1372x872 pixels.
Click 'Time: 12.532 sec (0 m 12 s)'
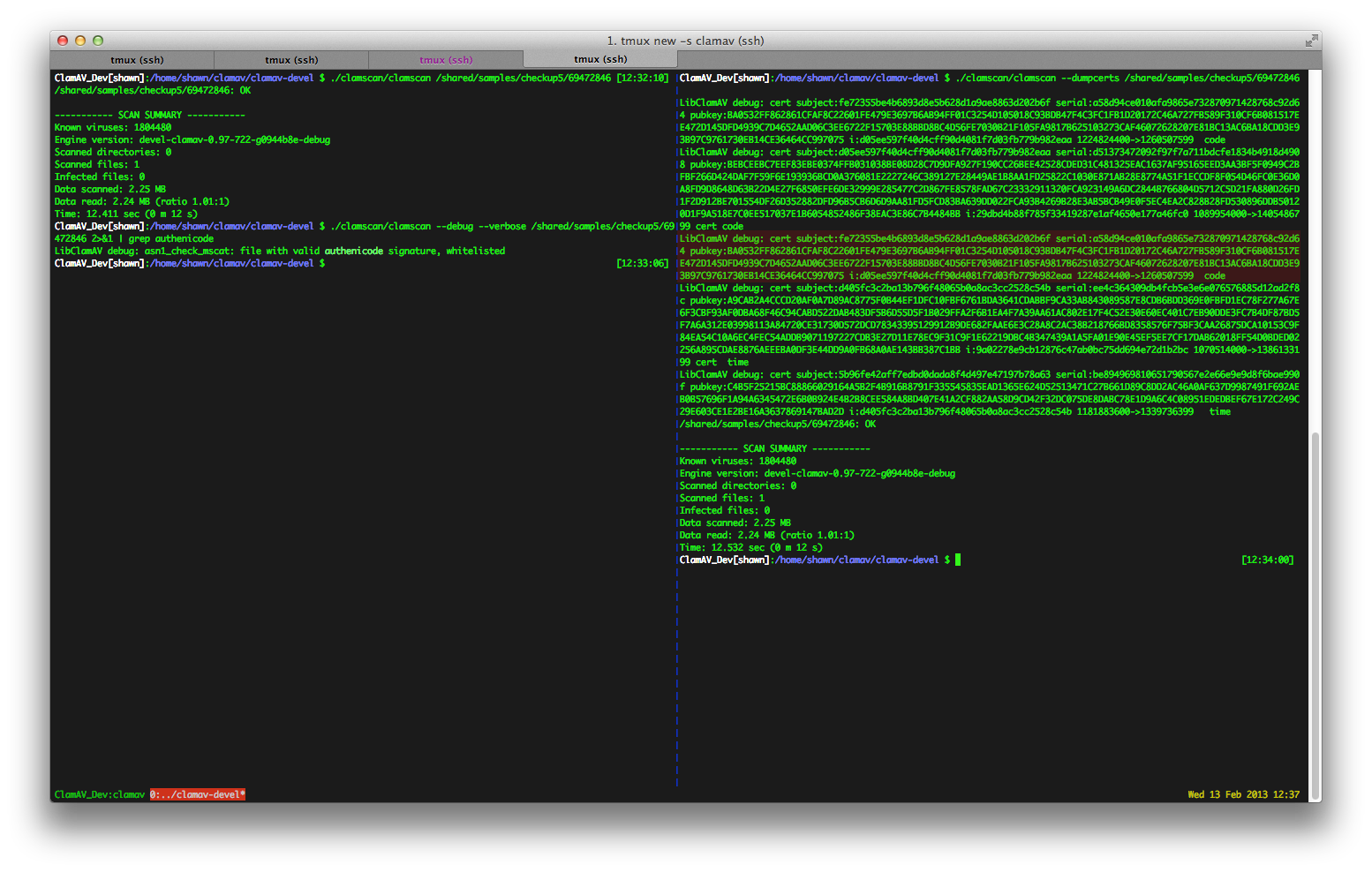coord(751,547)
